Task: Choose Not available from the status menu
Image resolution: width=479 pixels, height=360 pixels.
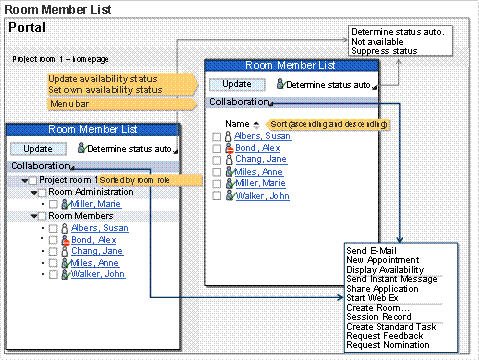Action: pyautogui.click(x=377, y=42)
